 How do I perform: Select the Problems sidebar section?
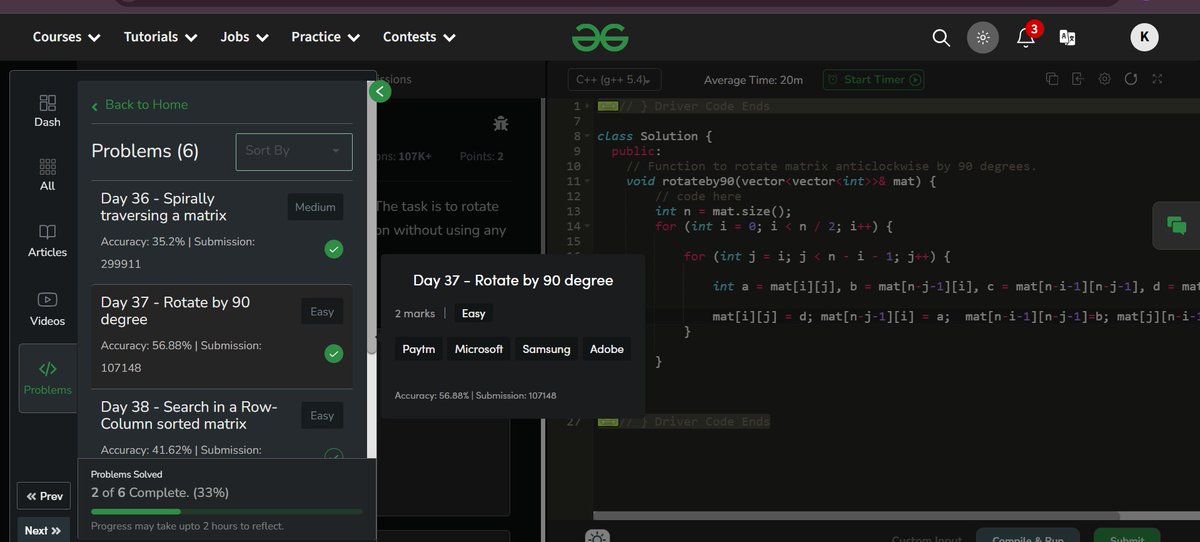[x=47, y=378]
